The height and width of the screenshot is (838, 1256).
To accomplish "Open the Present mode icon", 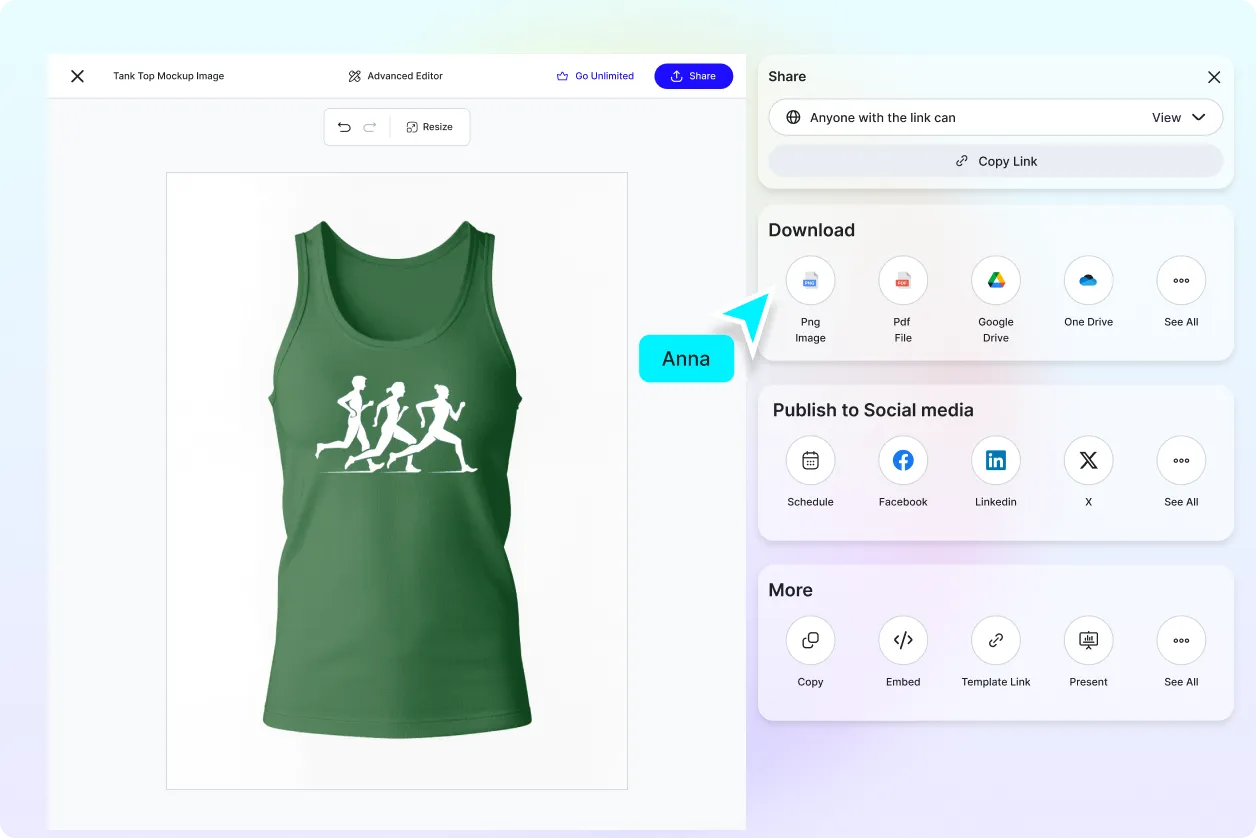I will 1088,640.
